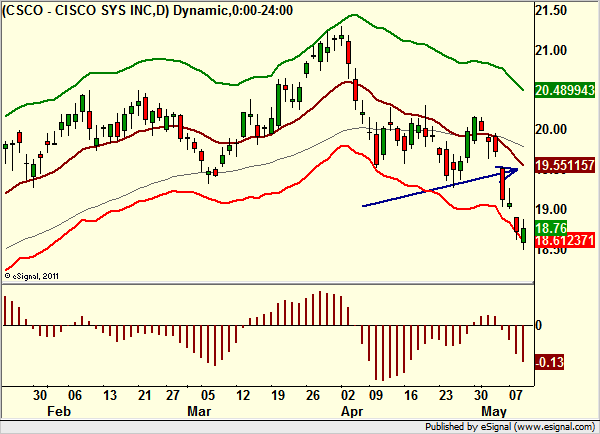Select the 19.551157 moving average value label
This screenshot has width=600, height=434.
(565, 165)
